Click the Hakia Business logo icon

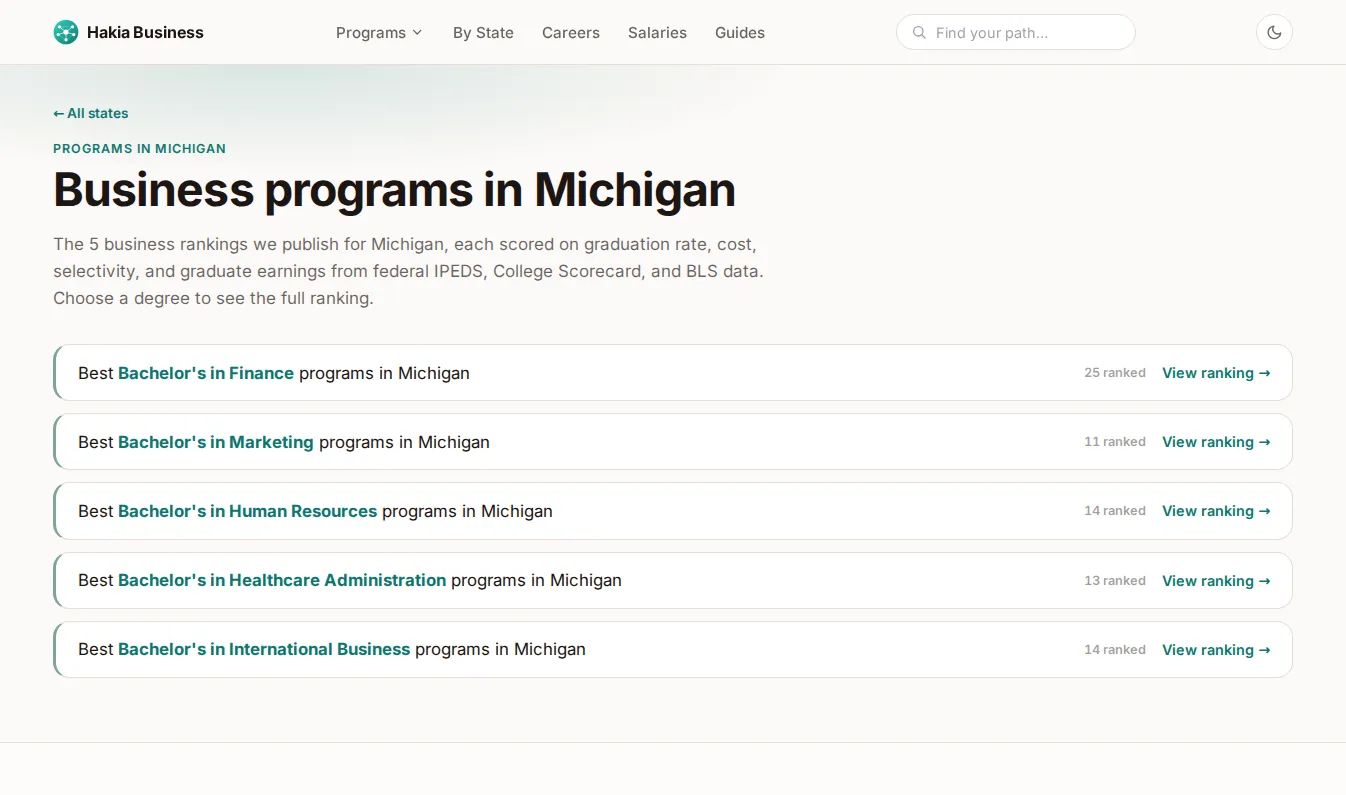click(x=66, y=32)
